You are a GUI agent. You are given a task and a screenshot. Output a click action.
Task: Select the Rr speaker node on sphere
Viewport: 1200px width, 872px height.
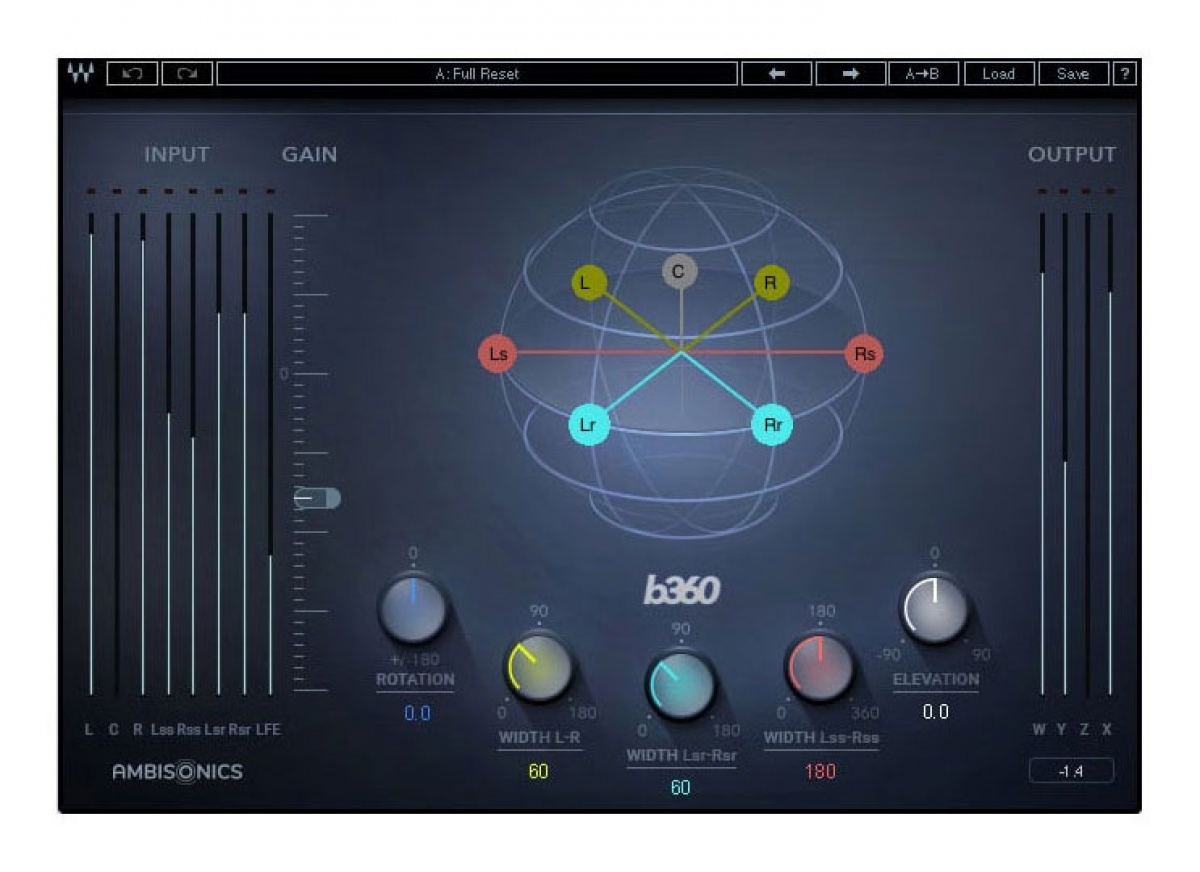[772, 425]
